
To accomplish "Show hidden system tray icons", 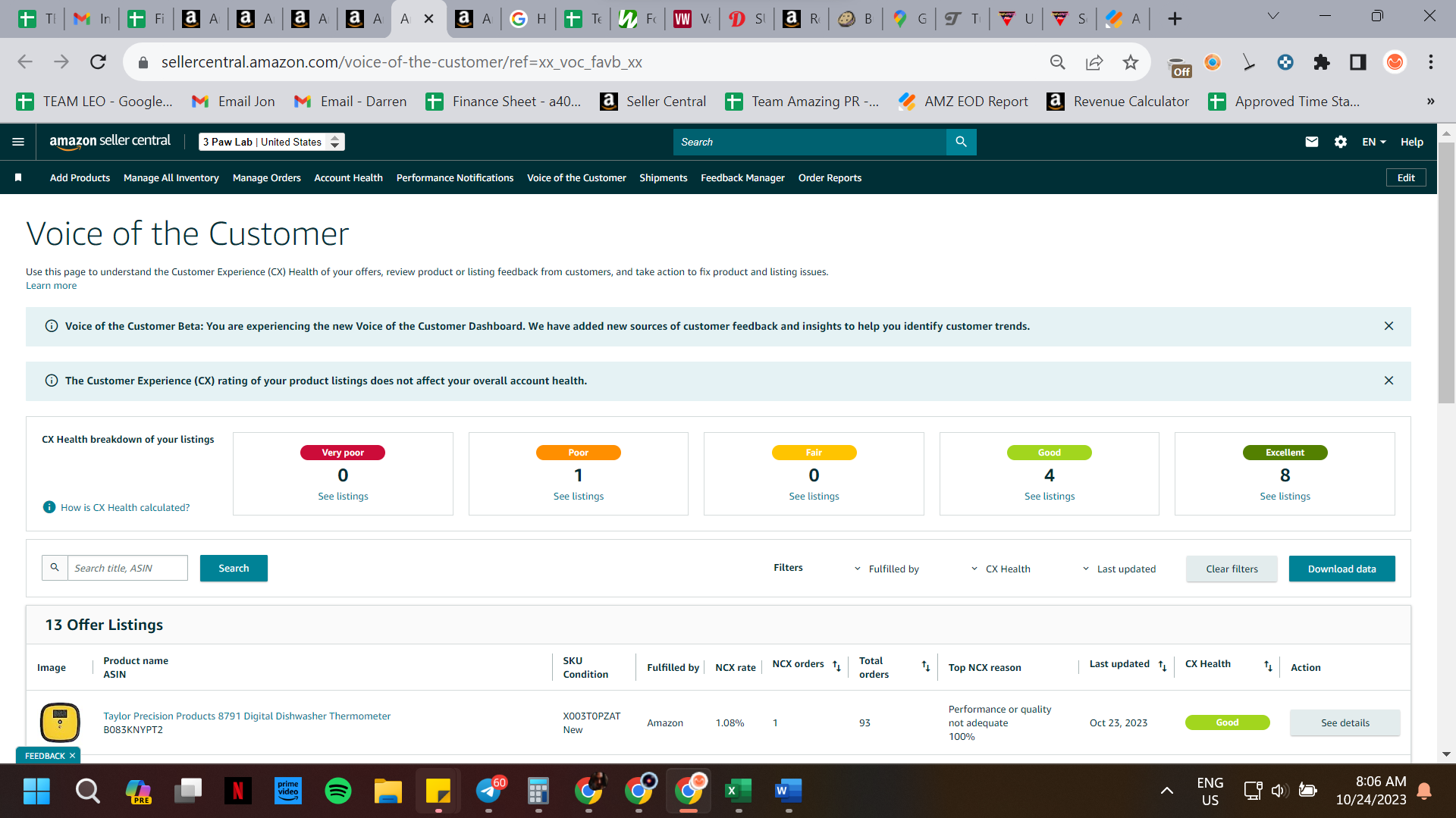I will 1167,791.
